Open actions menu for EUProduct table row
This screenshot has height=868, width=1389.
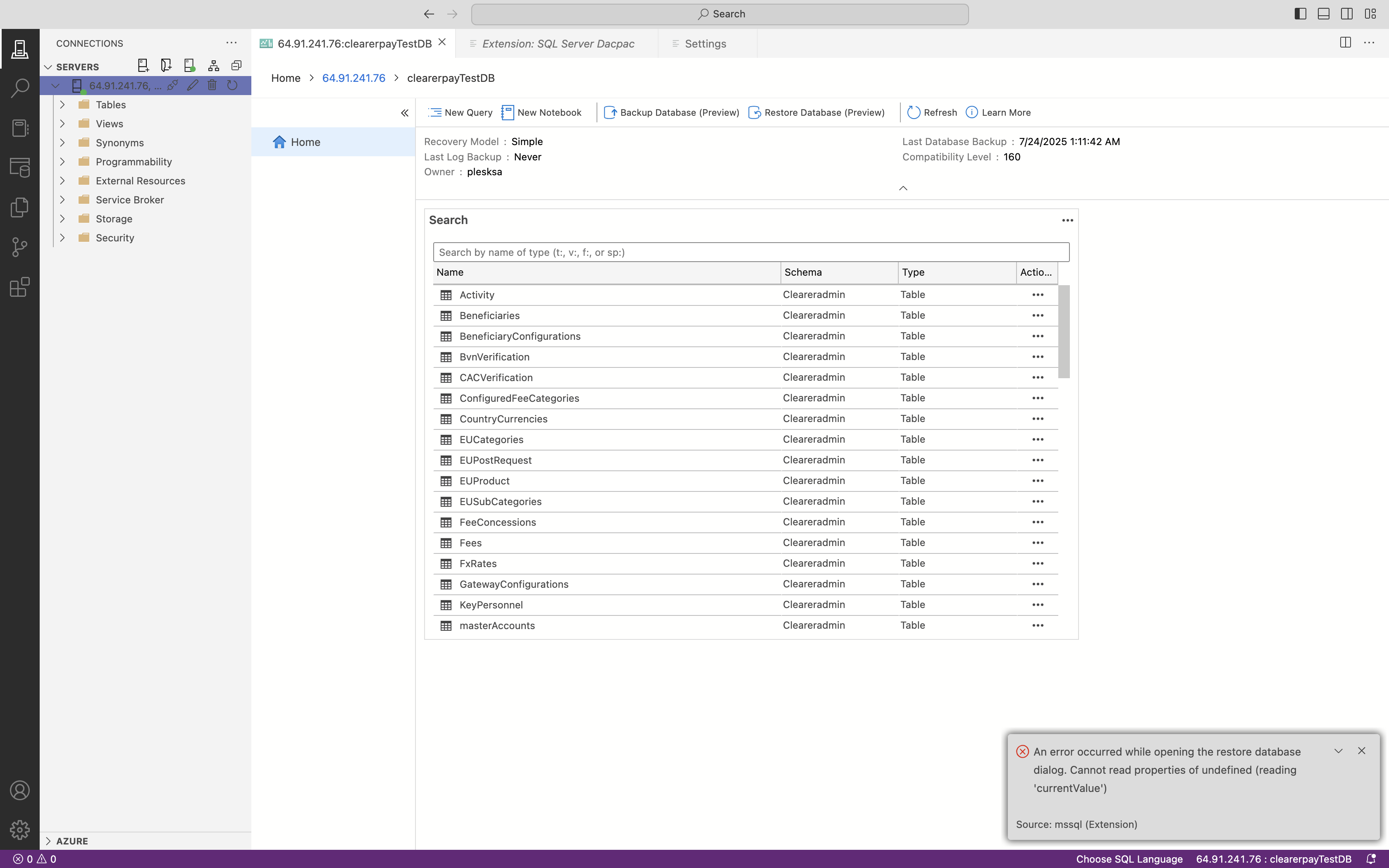(1038, 481)
